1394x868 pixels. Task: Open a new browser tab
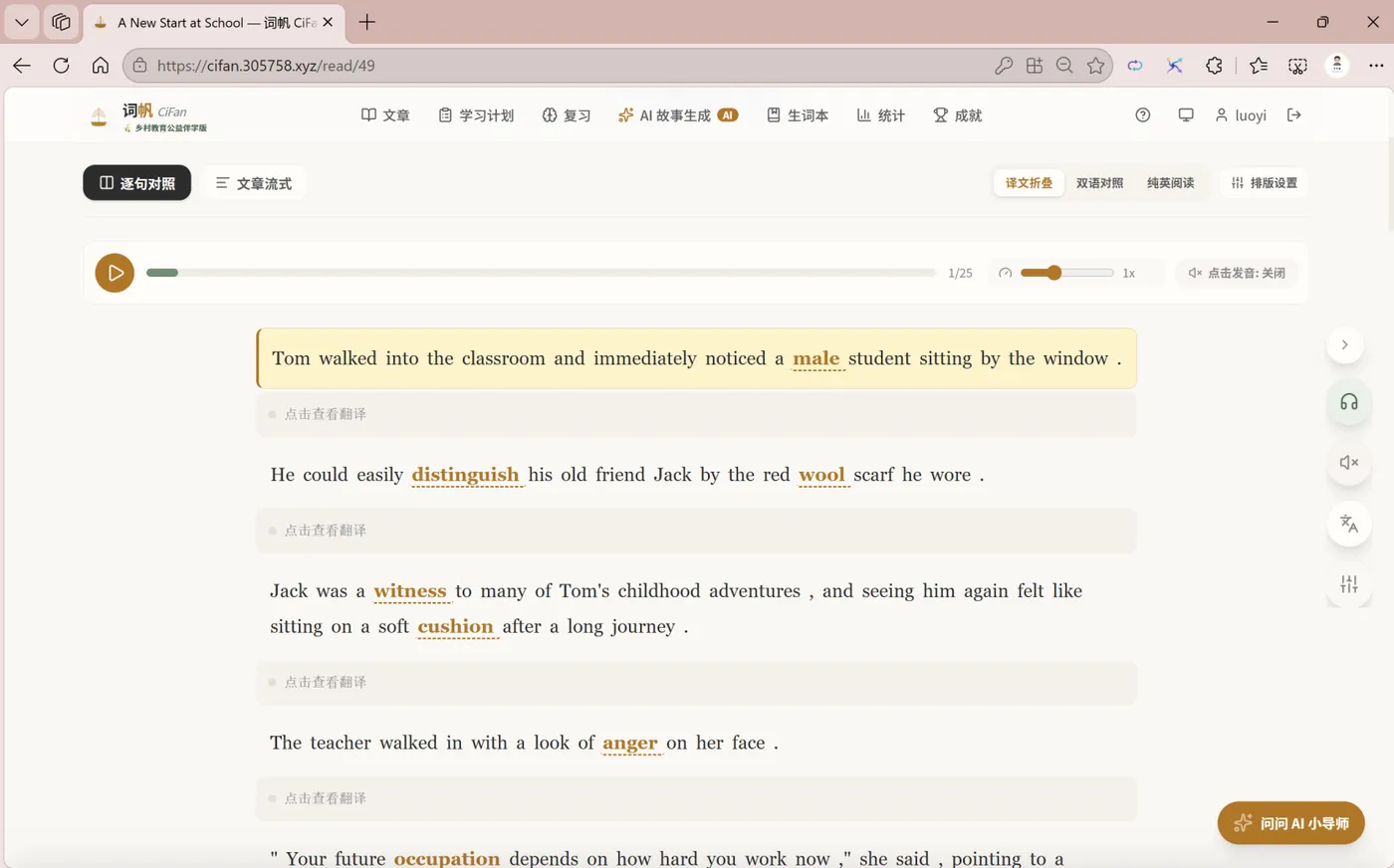click(x=367, y=22)
